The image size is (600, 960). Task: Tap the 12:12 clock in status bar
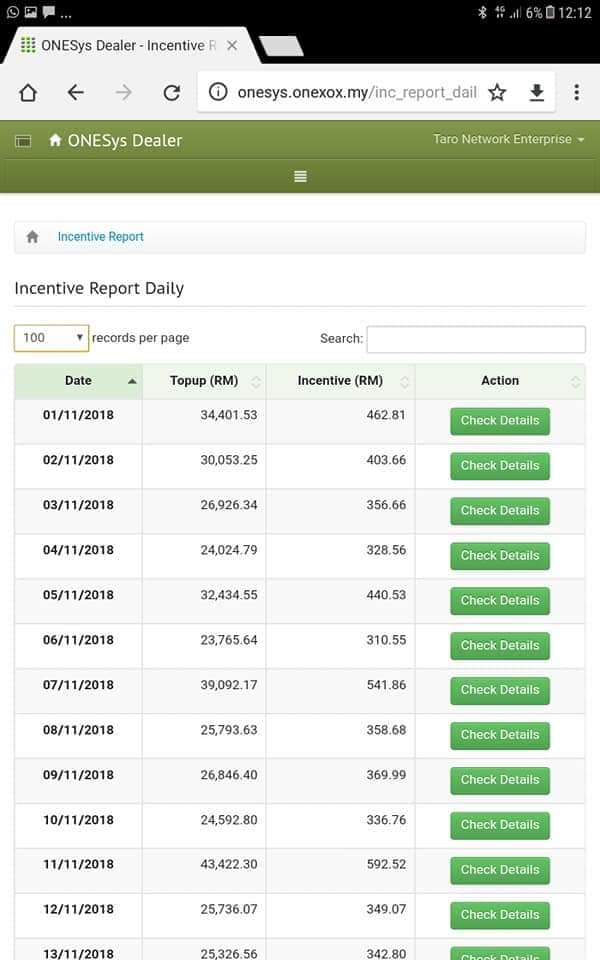click(x=575, y=12)
